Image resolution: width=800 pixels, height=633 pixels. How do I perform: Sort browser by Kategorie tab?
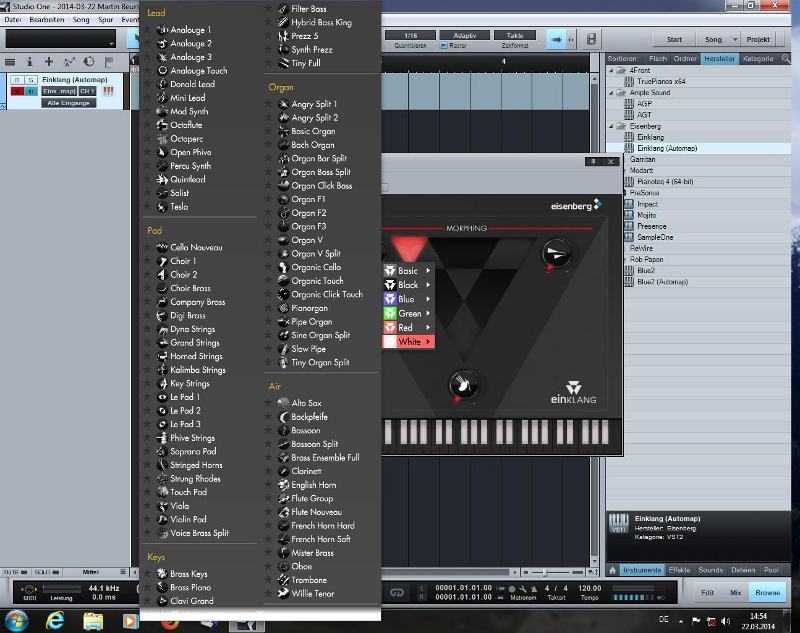(758, 59)
